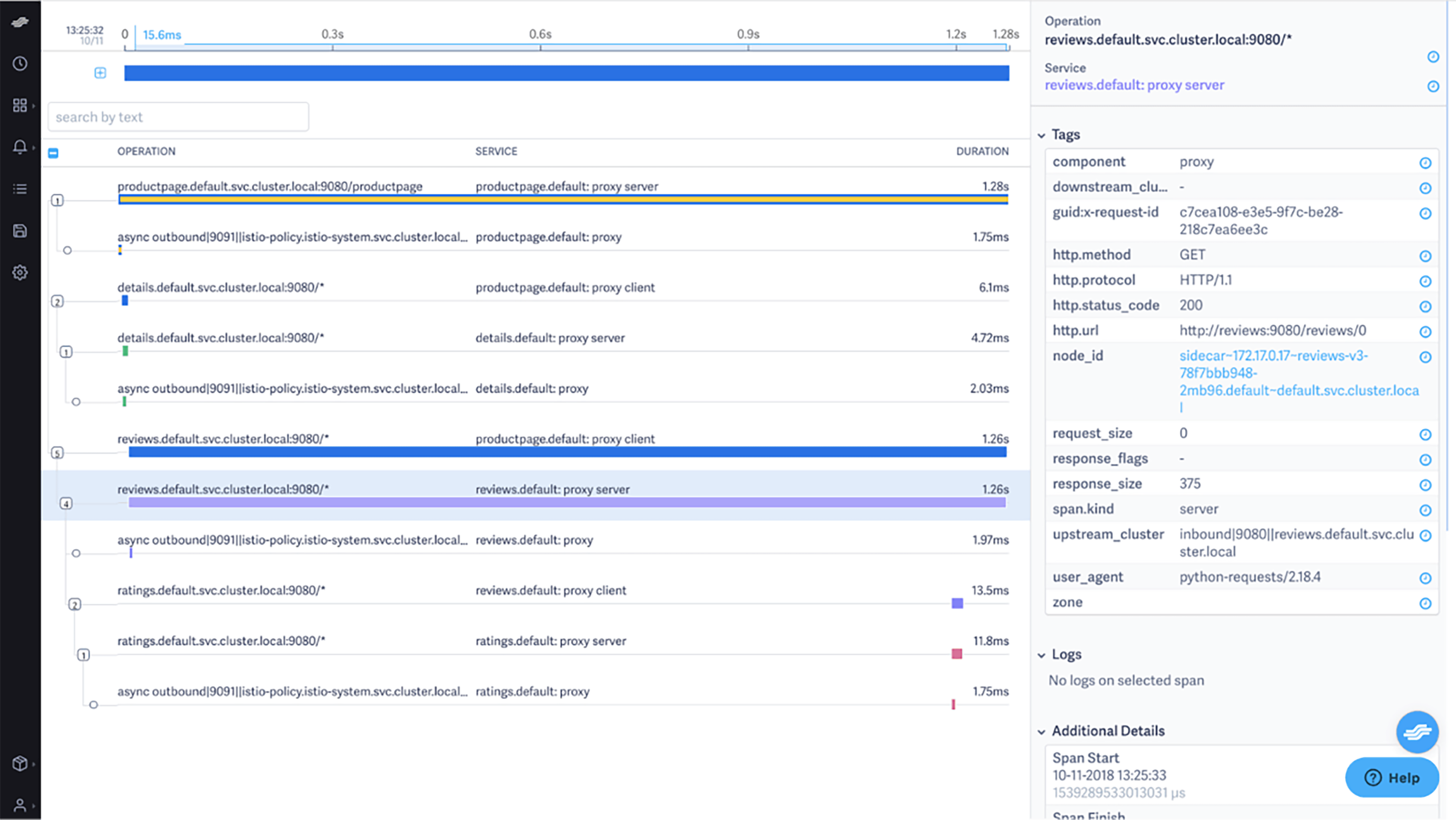Open the dashboards grid icon in sidebar
Viewport: 1456px width, 820px height.
coord(20,105)
